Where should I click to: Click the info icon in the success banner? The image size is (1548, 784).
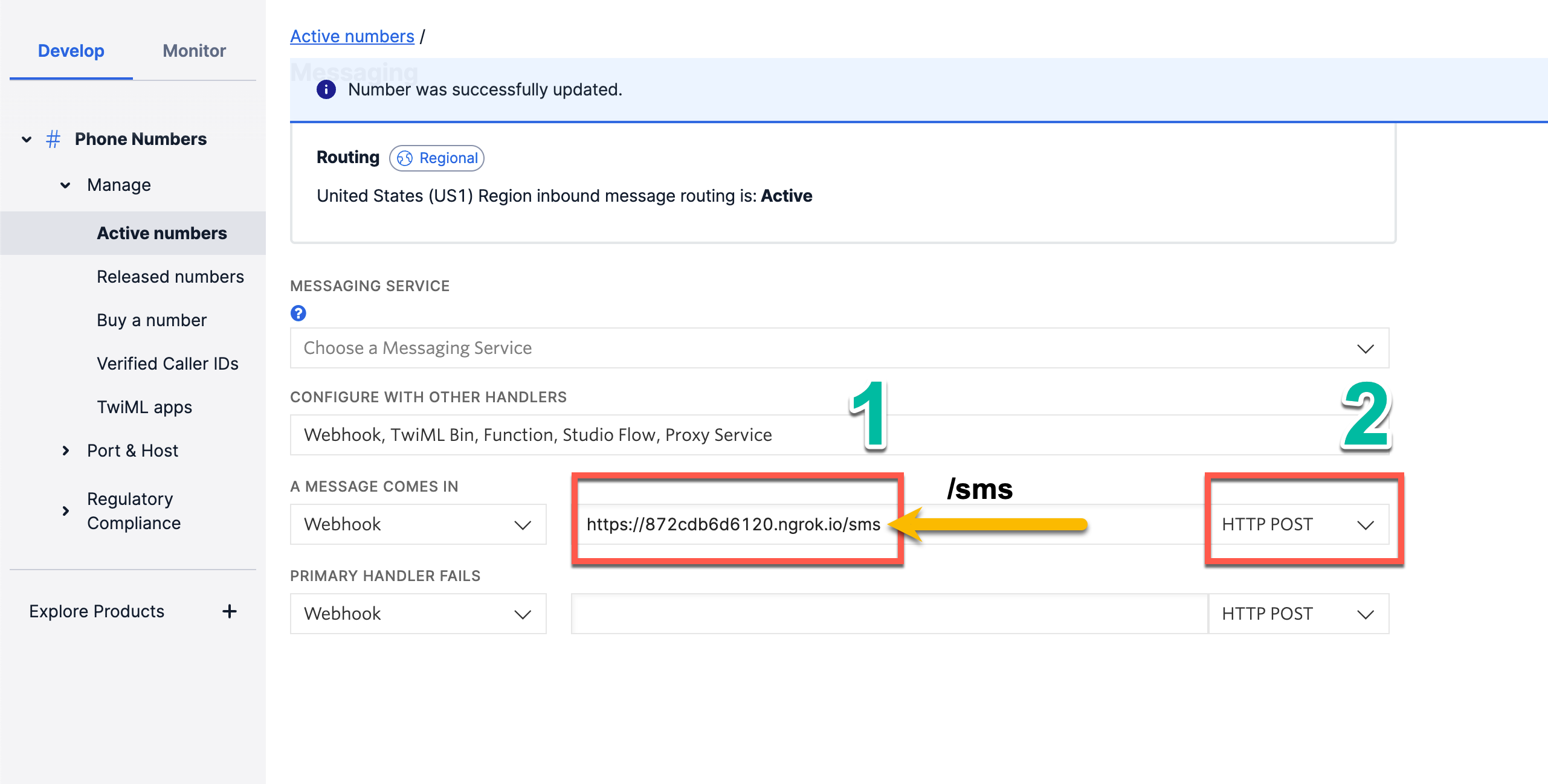click(x=327, y=89)
